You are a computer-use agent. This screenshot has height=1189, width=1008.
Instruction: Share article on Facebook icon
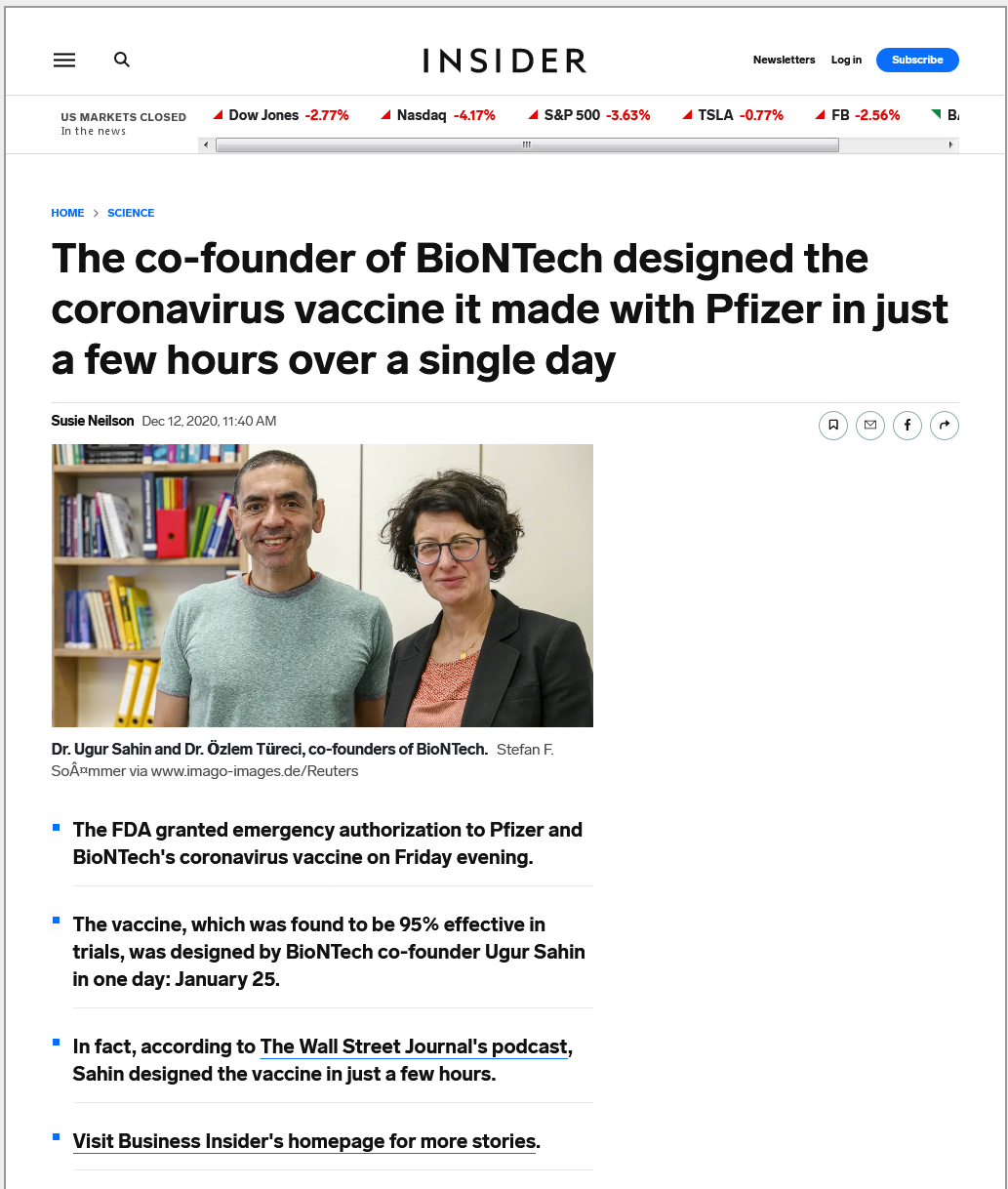907,425
